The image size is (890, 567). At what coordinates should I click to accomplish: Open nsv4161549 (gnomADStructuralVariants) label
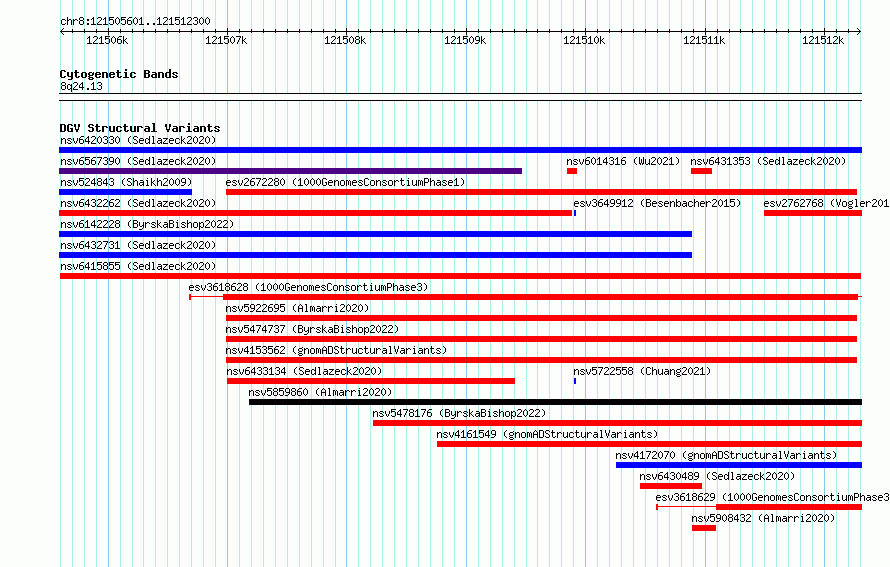click(x=547, y=434)
